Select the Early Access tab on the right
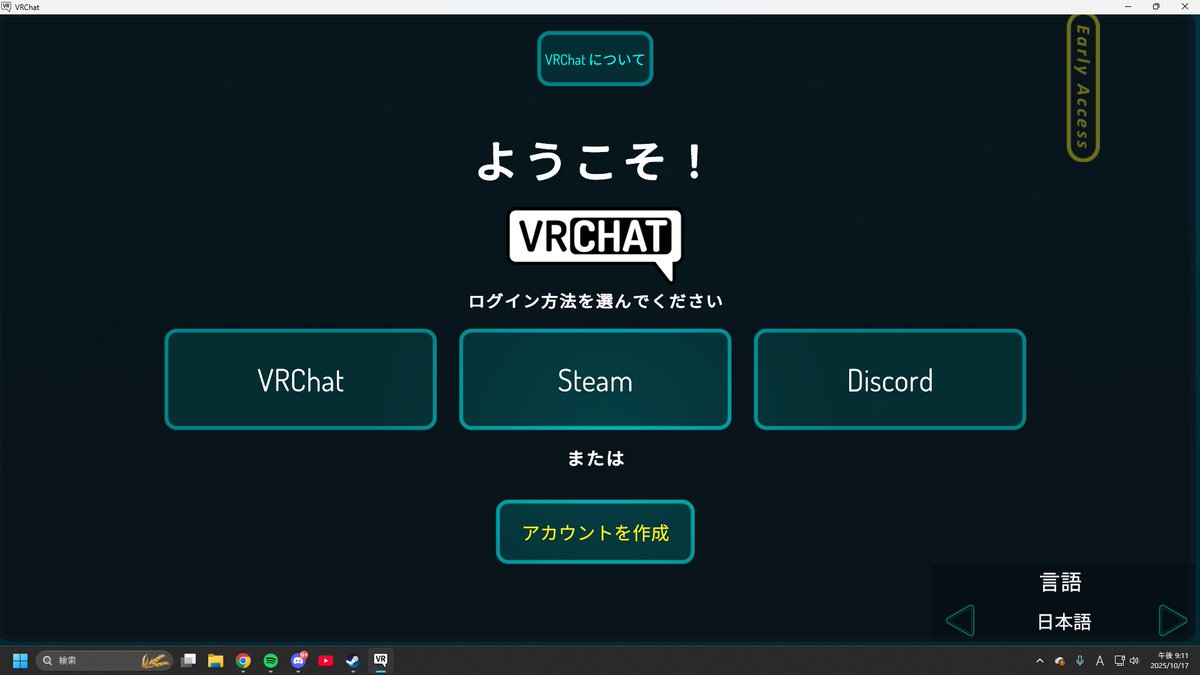 pos(1081,87)
